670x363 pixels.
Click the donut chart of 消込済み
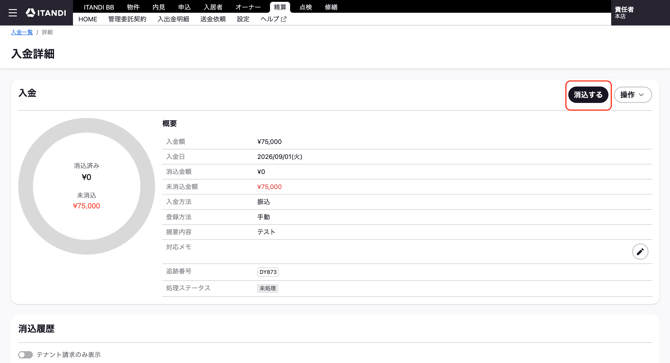(x=87, y=186)
